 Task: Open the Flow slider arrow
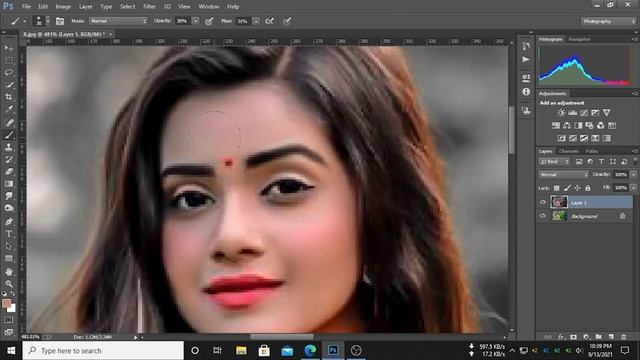(256, 21)
